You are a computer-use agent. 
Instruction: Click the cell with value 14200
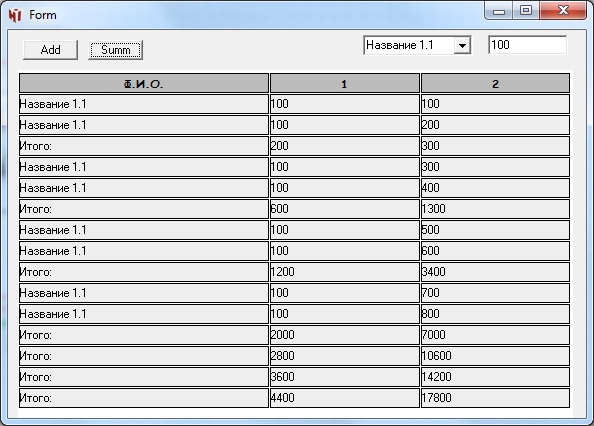[x=496, y=377]
